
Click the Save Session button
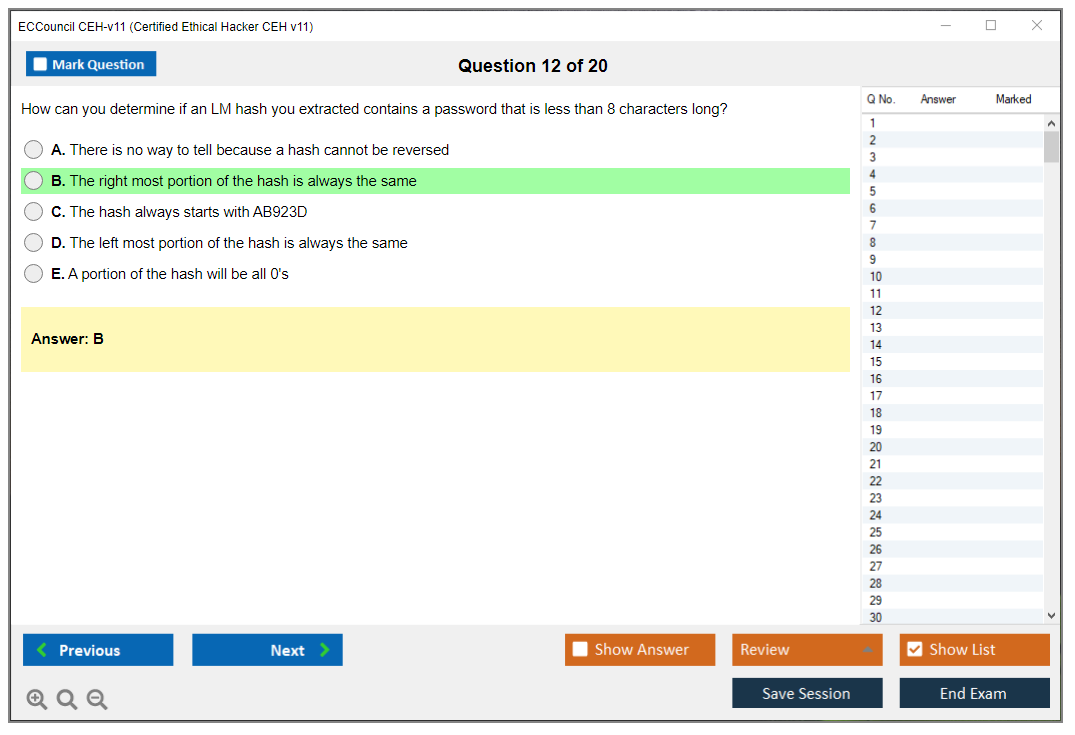807,693
